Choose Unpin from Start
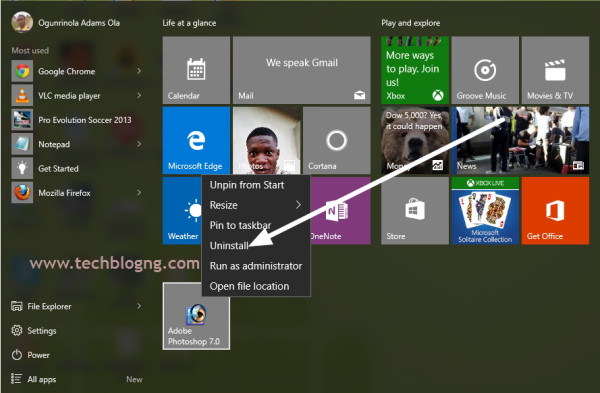Image resolution: width=600 pixels, height=393 pixels. point(256,185)
